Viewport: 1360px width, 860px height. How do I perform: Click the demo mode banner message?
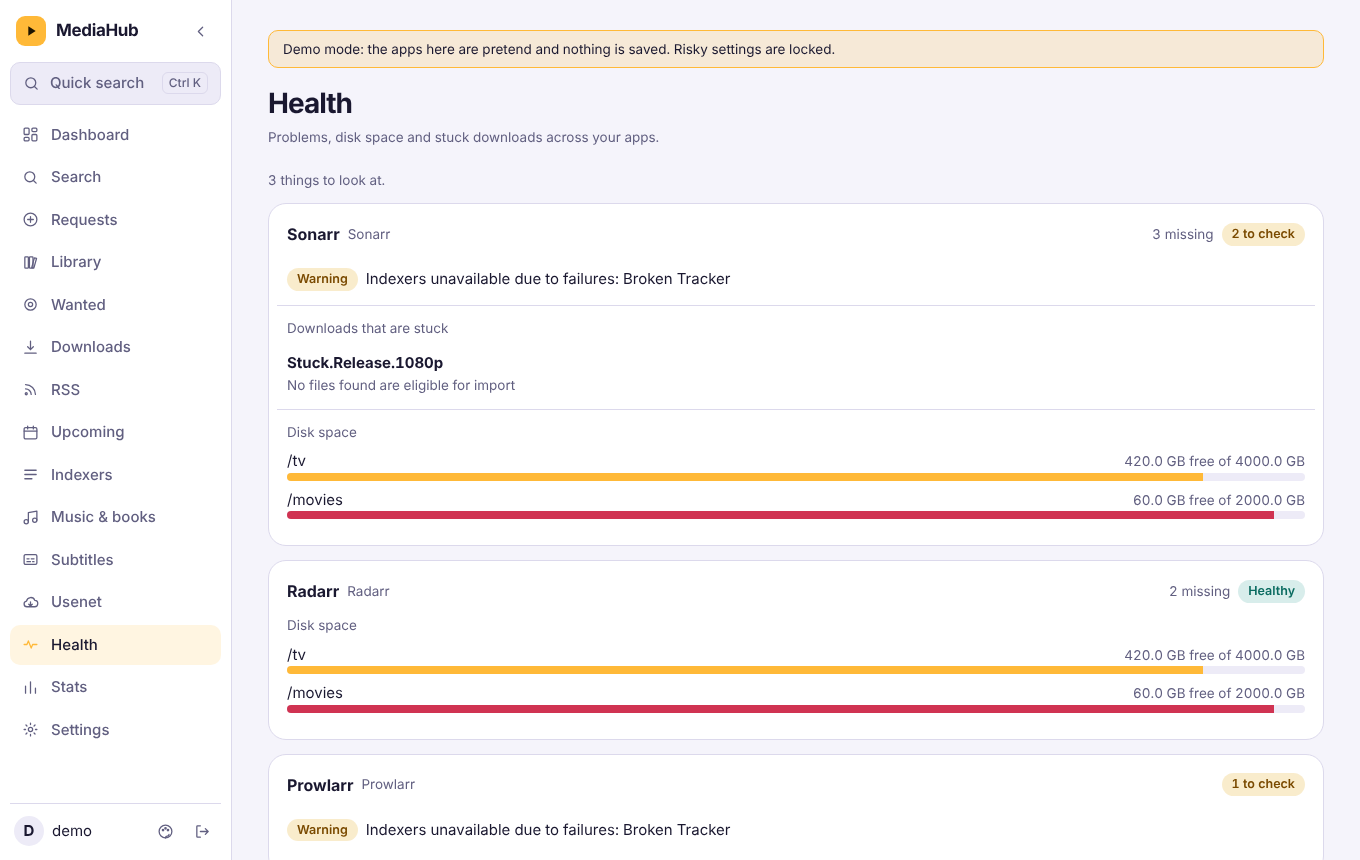[x=559, y=49]
